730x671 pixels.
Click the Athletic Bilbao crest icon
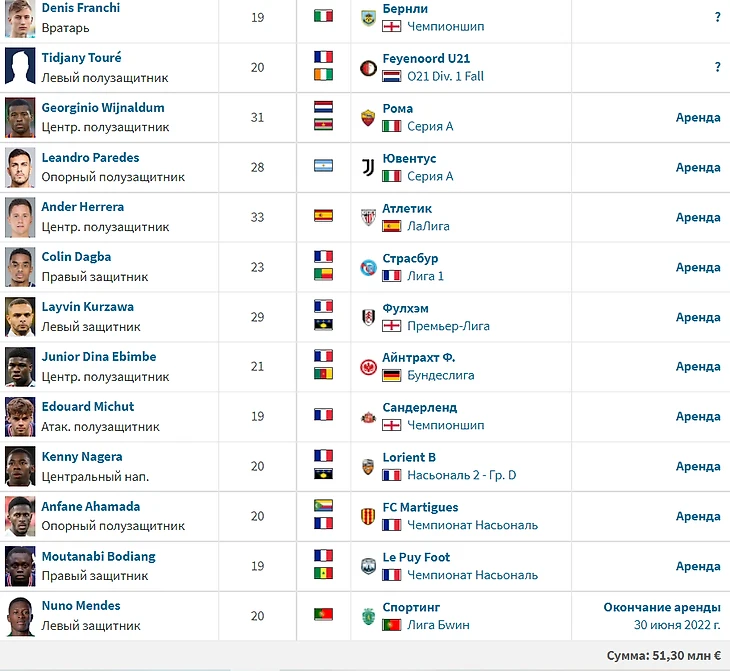coord(368,217)
